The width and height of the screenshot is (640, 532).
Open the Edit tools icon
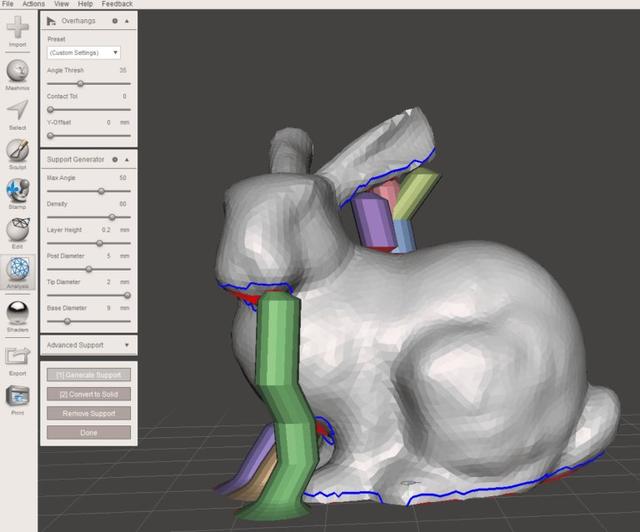pos(17,230)
